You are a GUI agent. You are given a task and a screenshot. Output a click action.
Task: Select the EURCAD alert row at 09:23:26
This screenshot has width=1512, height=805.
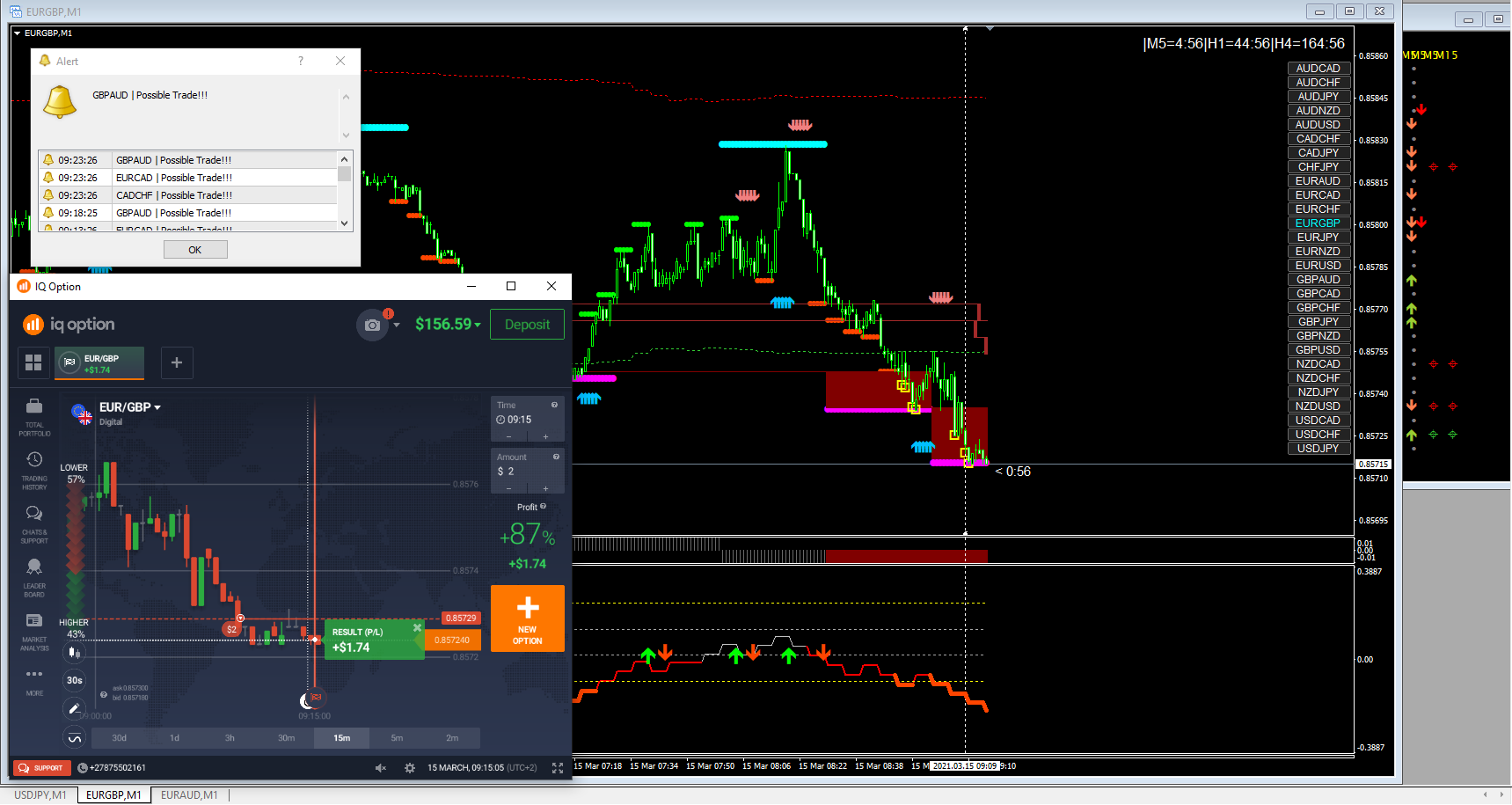point(188,178)
